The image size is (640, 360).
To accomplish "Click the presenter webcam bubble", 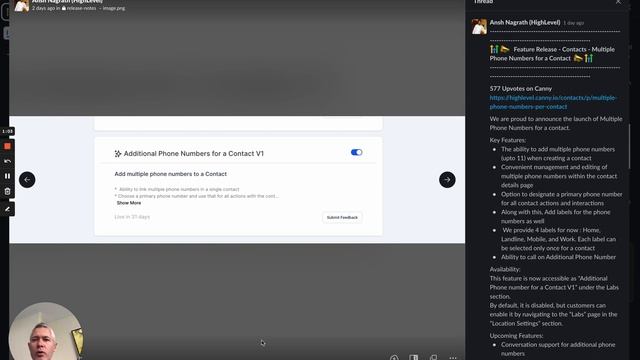I will click(x=46, y=331).
